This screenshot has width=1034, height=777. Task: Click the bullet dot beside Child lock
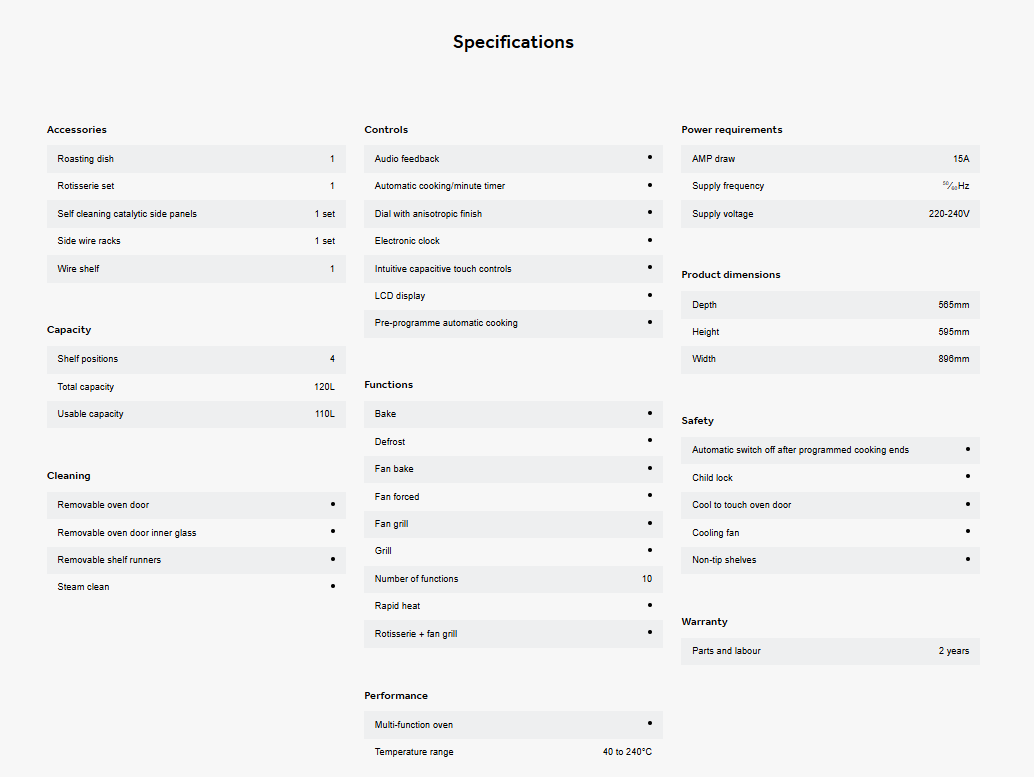[967, 477]
